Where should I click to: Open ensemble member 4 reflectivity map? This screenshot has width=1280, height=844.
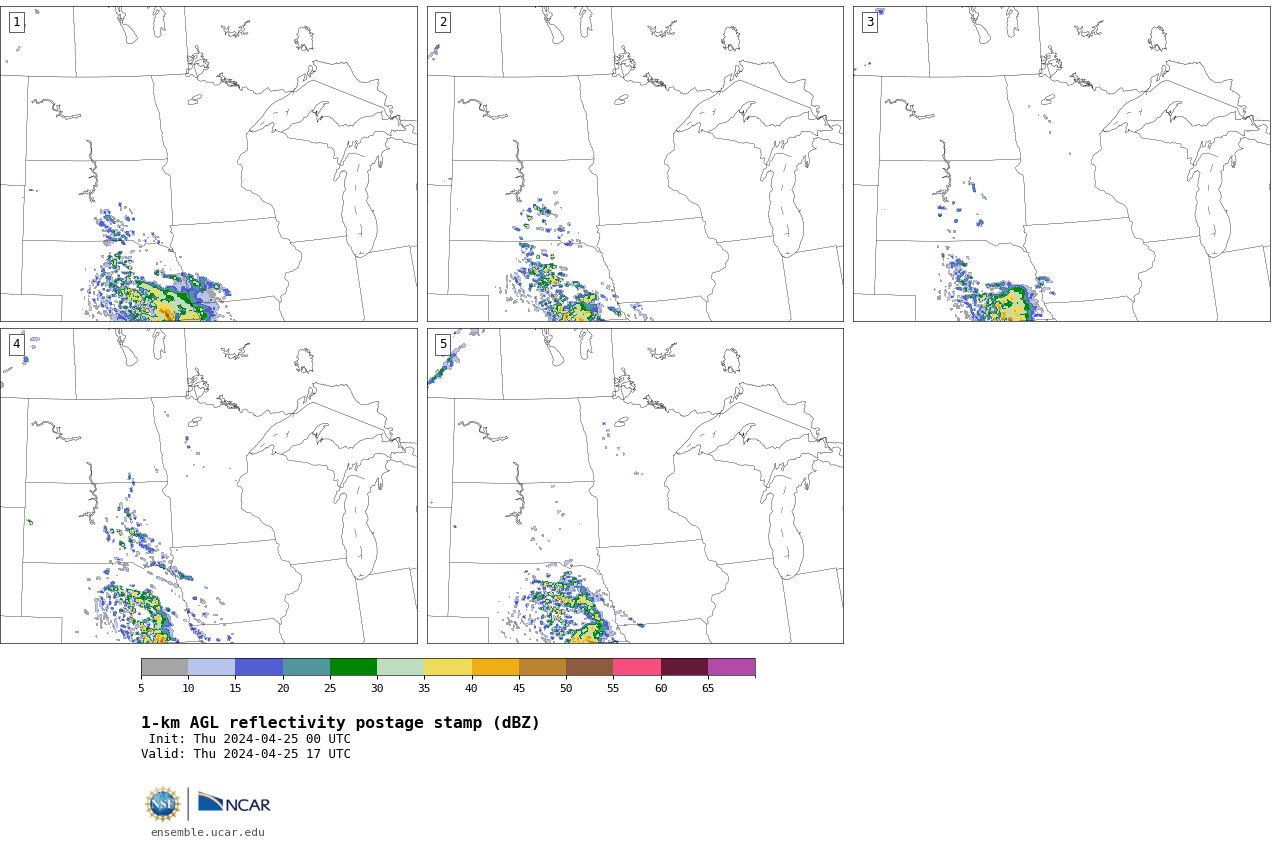pos(208,486)
